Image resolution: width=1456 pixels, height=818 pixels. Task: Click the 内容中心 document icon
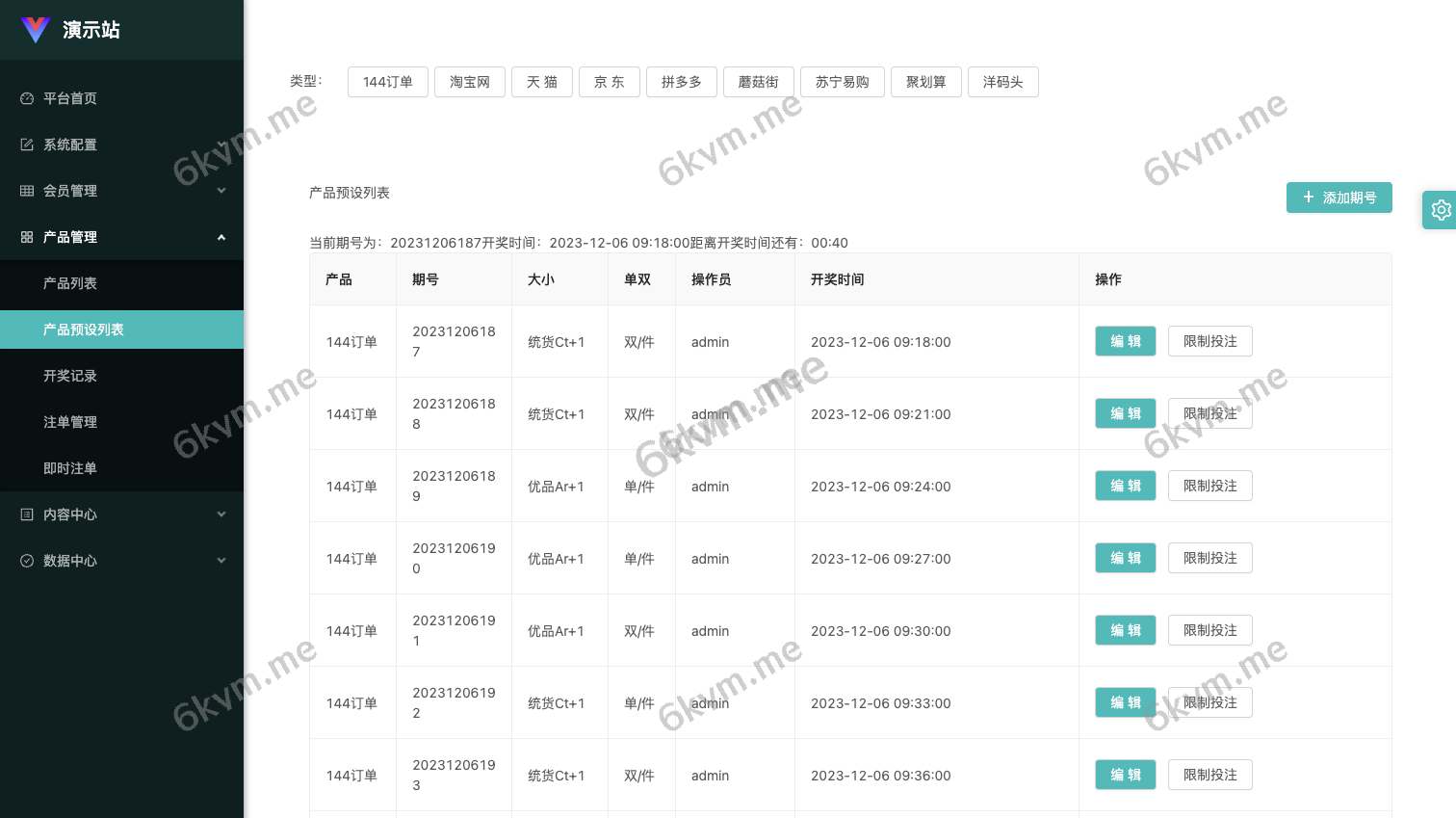(27, 515)
